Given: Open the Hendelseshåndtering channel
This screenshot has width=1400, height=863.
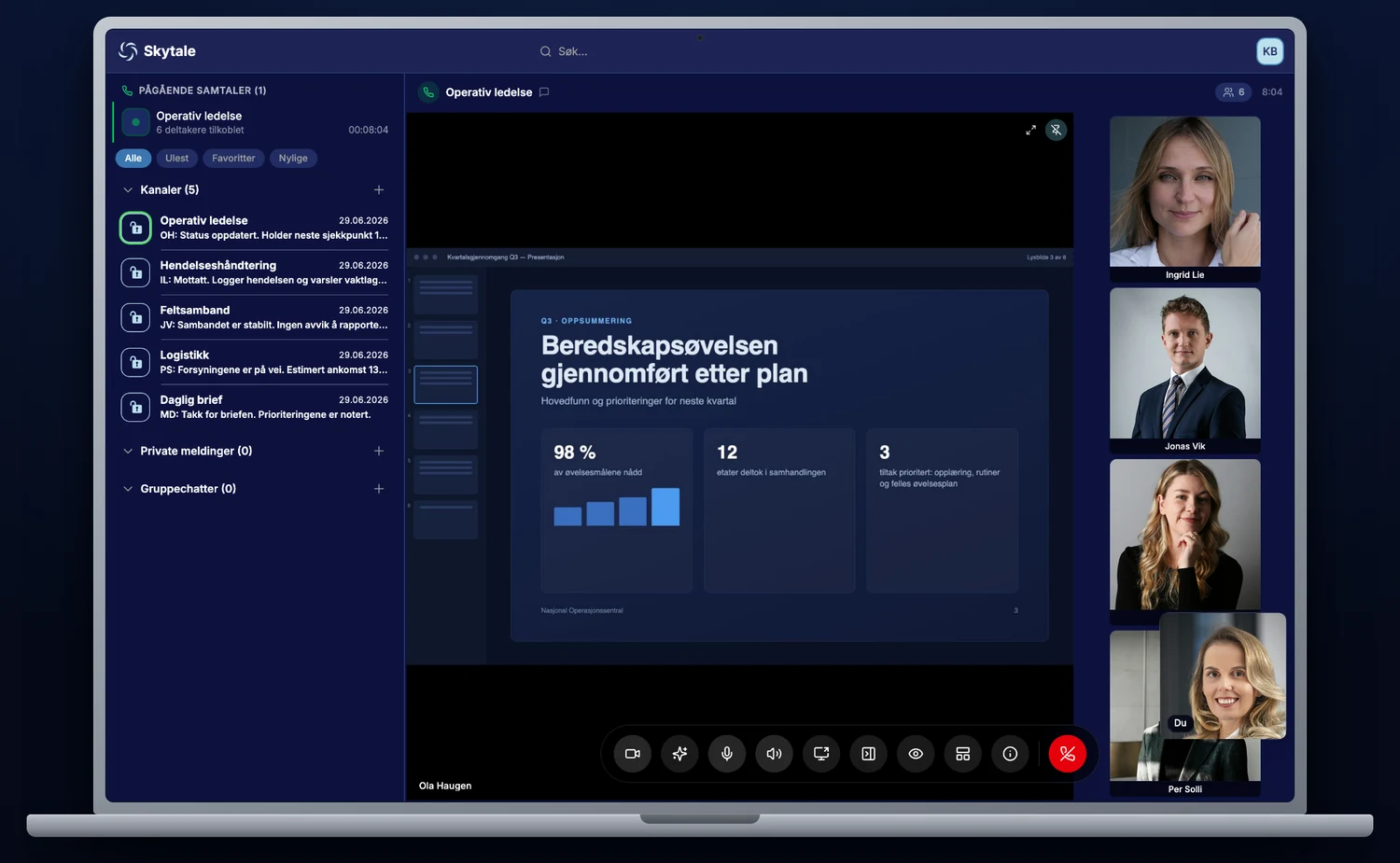Looking at the screenshot, I should click(254, 272).
